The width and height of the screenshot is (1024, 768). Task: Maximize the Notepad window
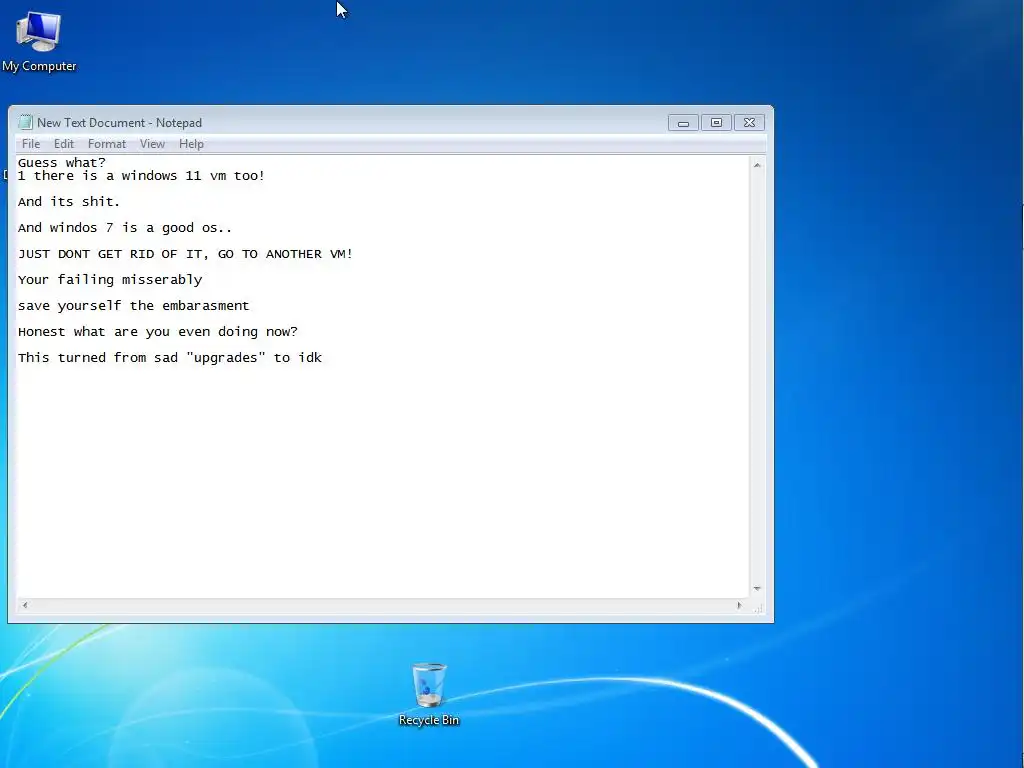coord(716,123)
